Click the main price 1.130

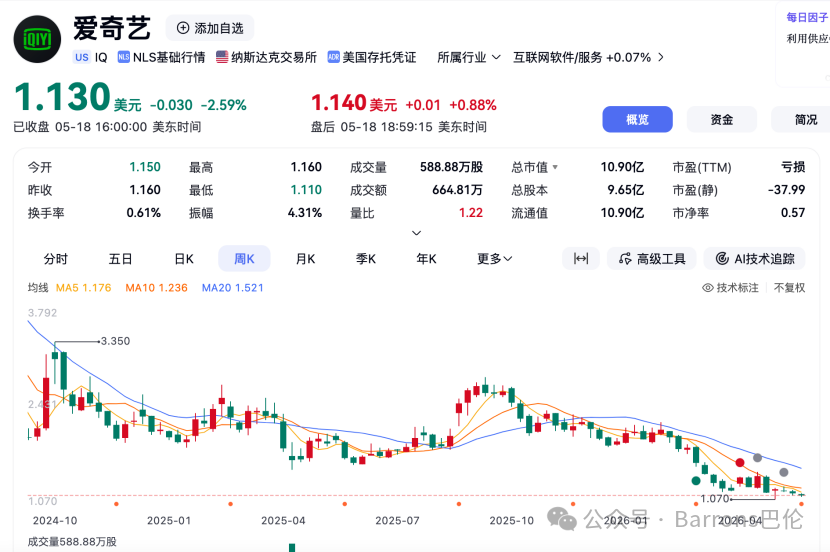[62, 97]
